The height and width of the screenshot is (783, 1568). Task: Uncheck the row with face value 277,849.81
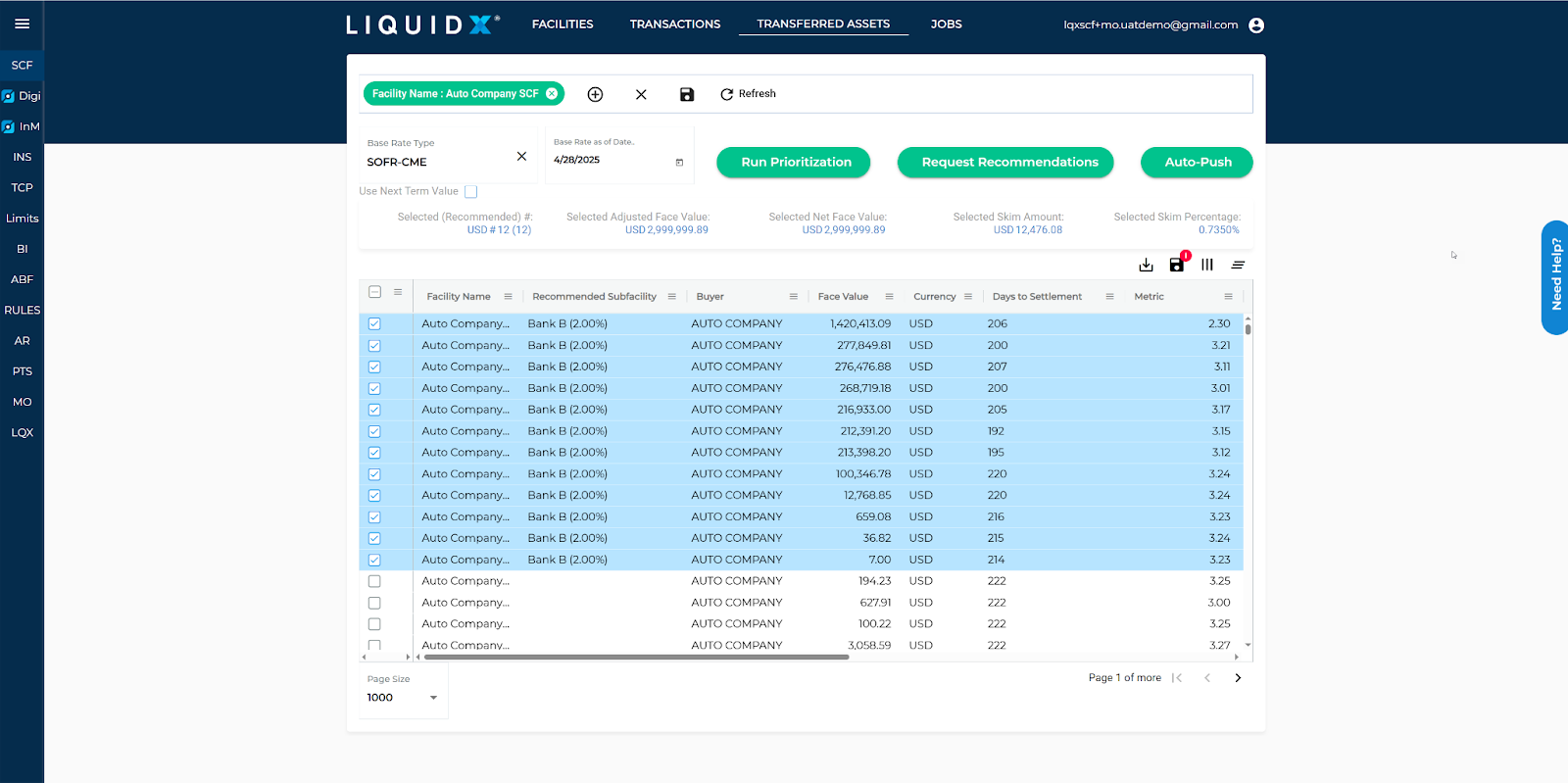[x=374, y=346]
